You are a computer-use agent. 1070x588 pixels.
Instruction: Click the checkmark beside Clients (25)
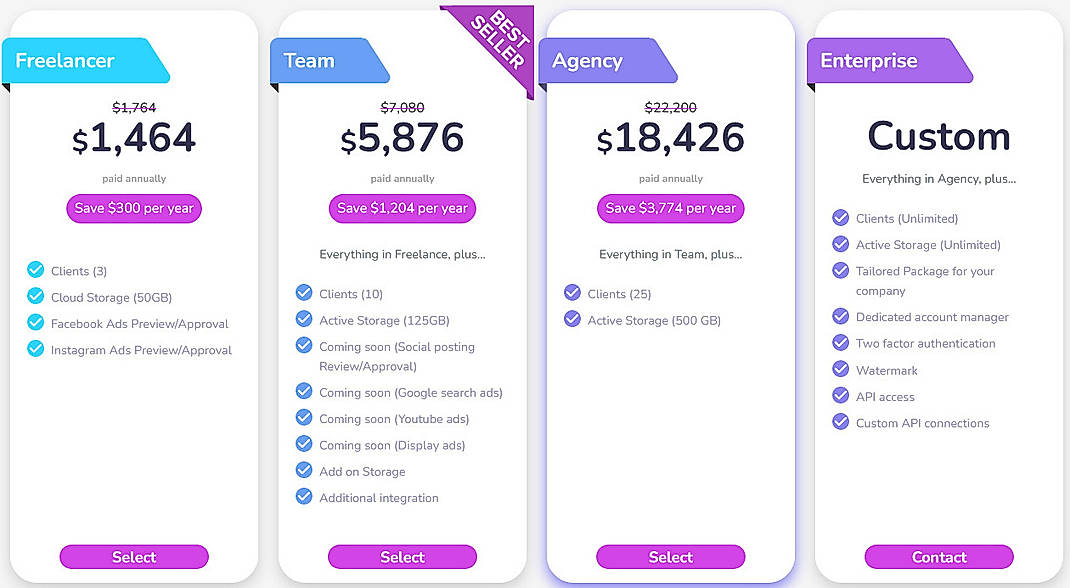(571, 294)
